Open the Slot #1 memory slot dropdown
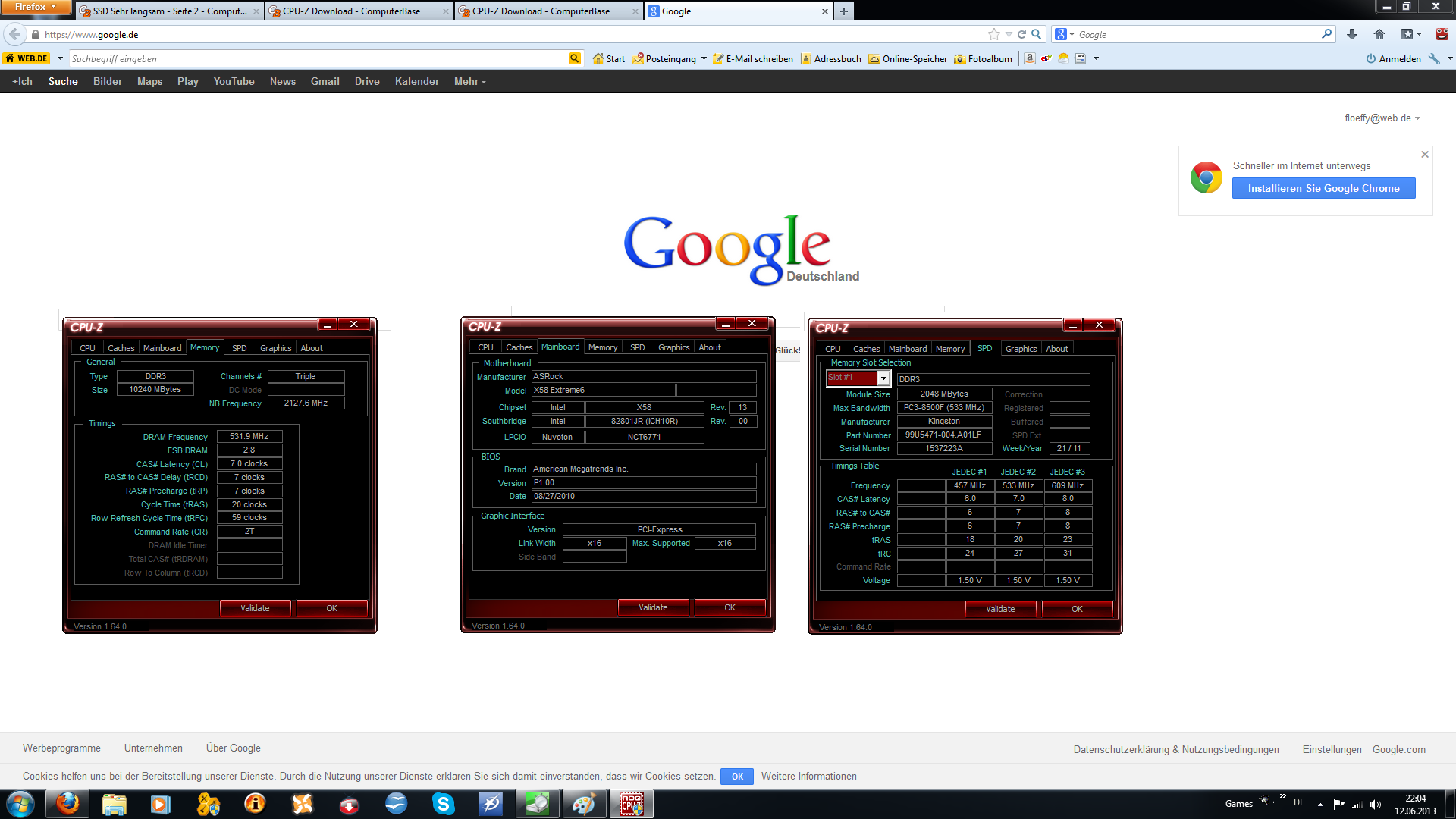Screen dimensions: 1456x819 point(883,378)
